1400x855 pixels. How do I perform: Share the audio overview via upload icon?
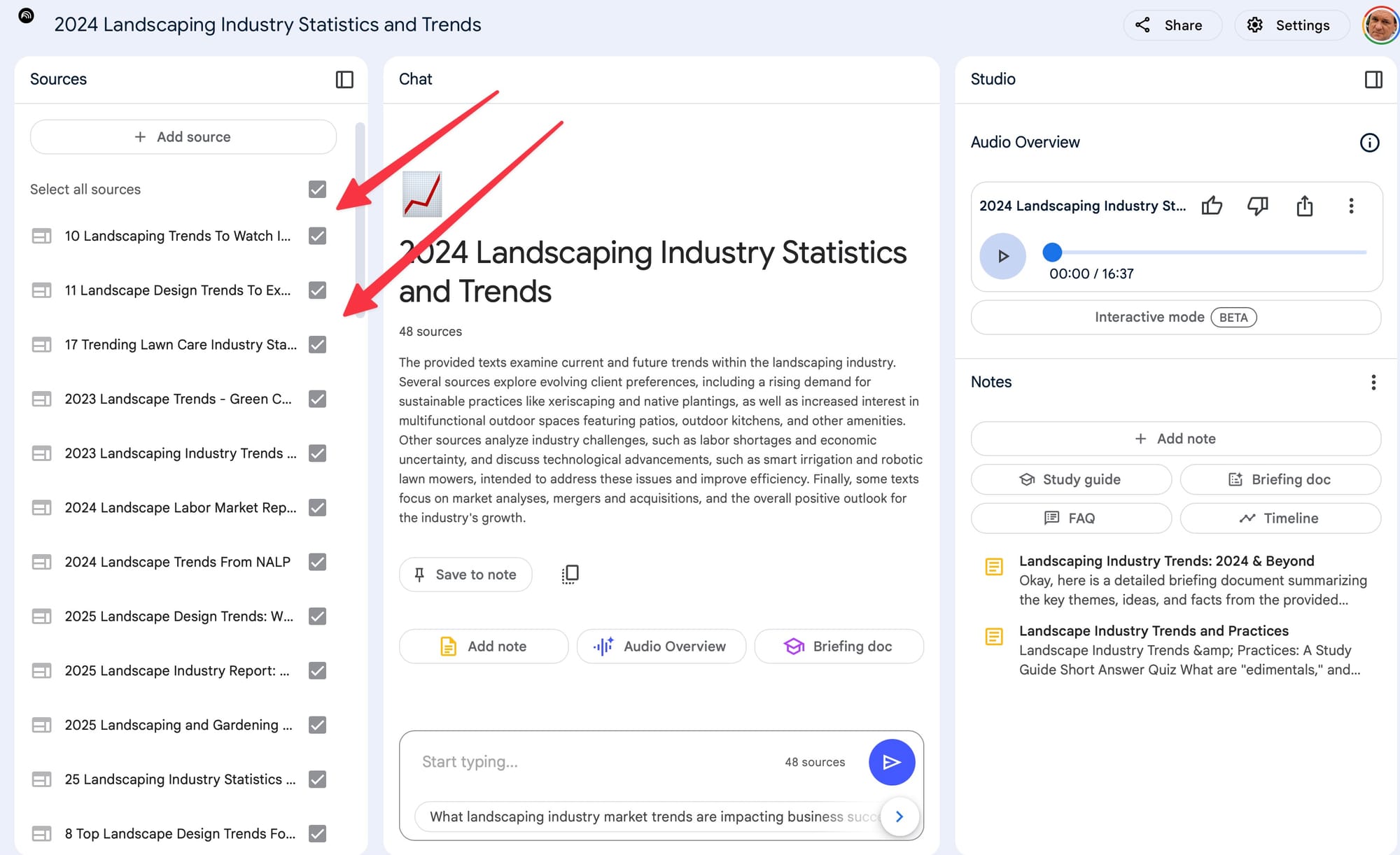(1304, 206)
